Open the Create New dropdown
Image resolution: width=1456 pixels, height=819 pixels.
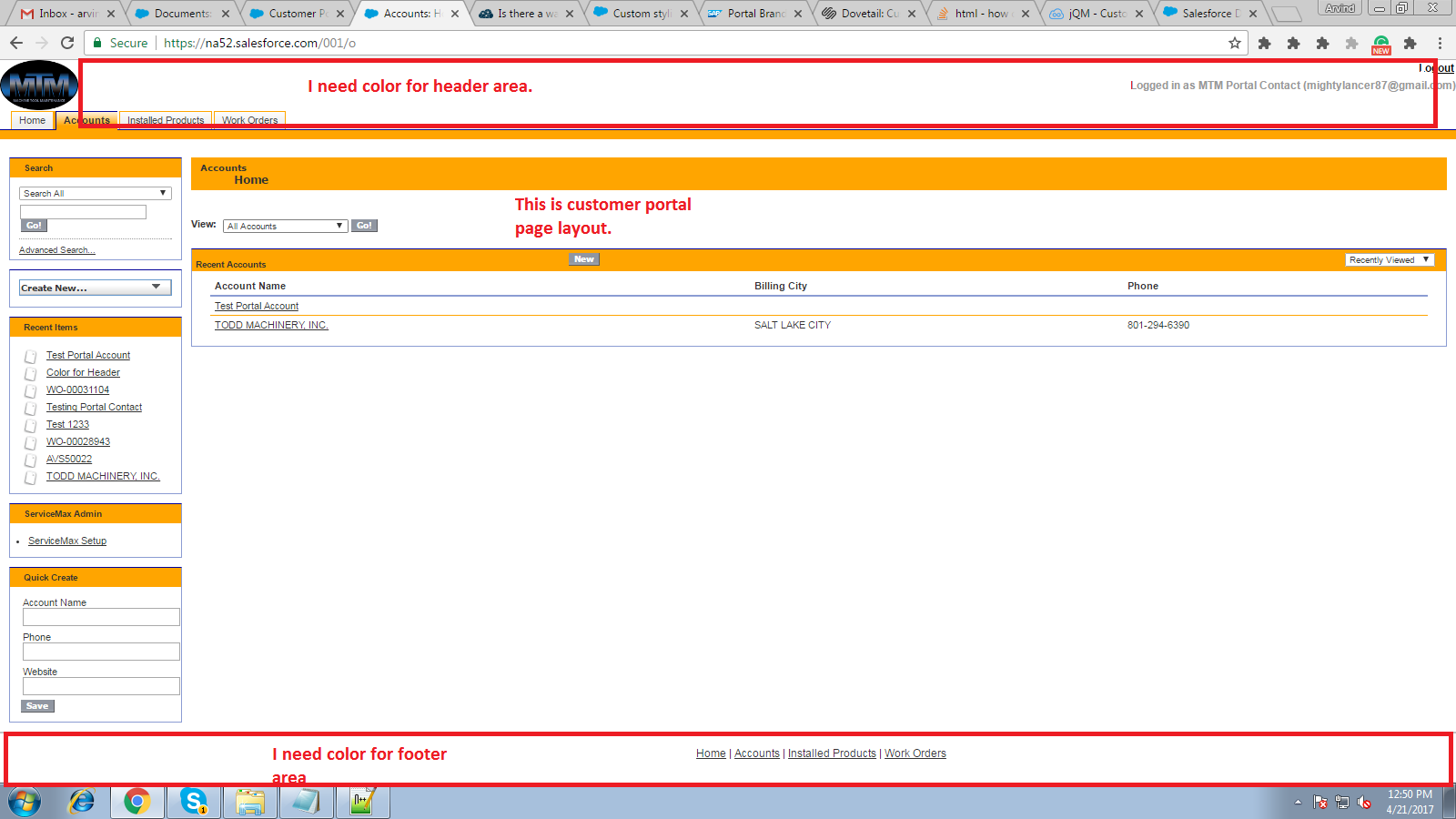point(96,288)
